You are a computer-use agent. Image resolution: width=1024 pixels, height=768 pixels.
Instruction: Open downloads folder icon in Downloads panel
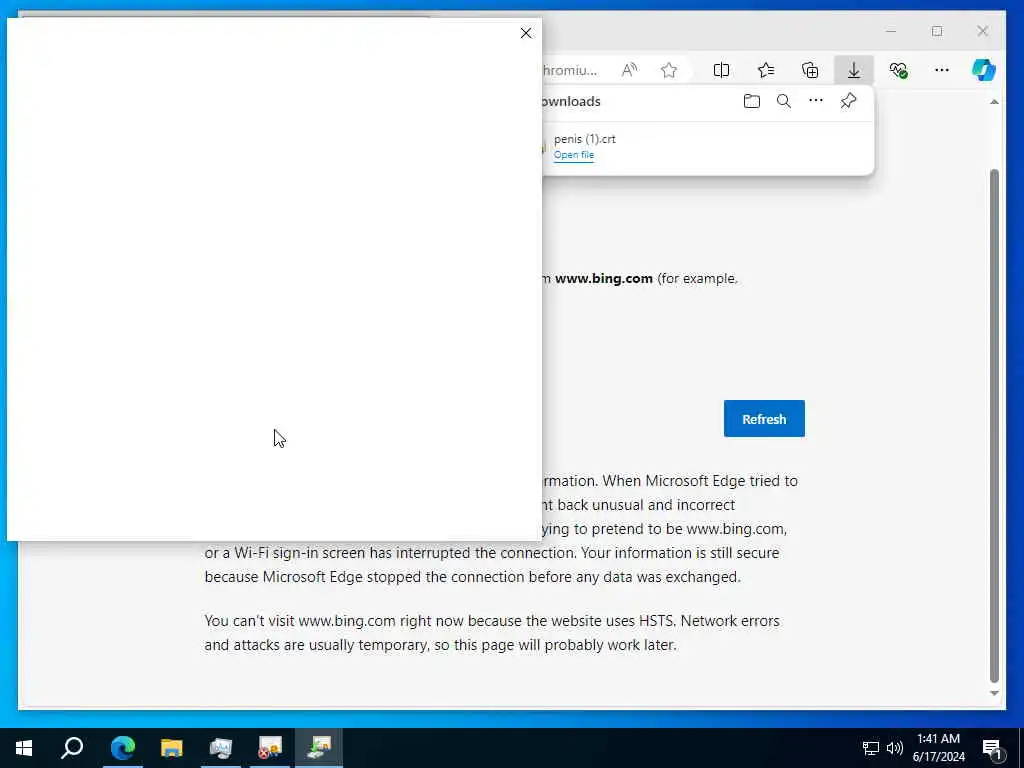(x=752, y=101)
